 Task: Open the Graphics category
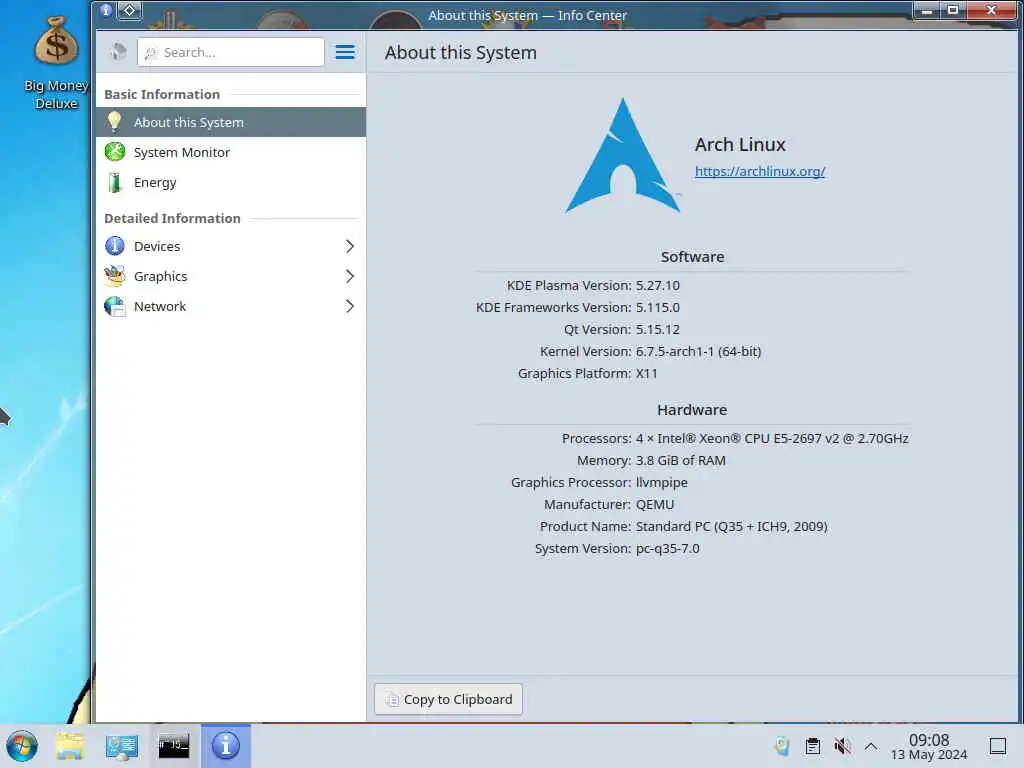point(231,276)
